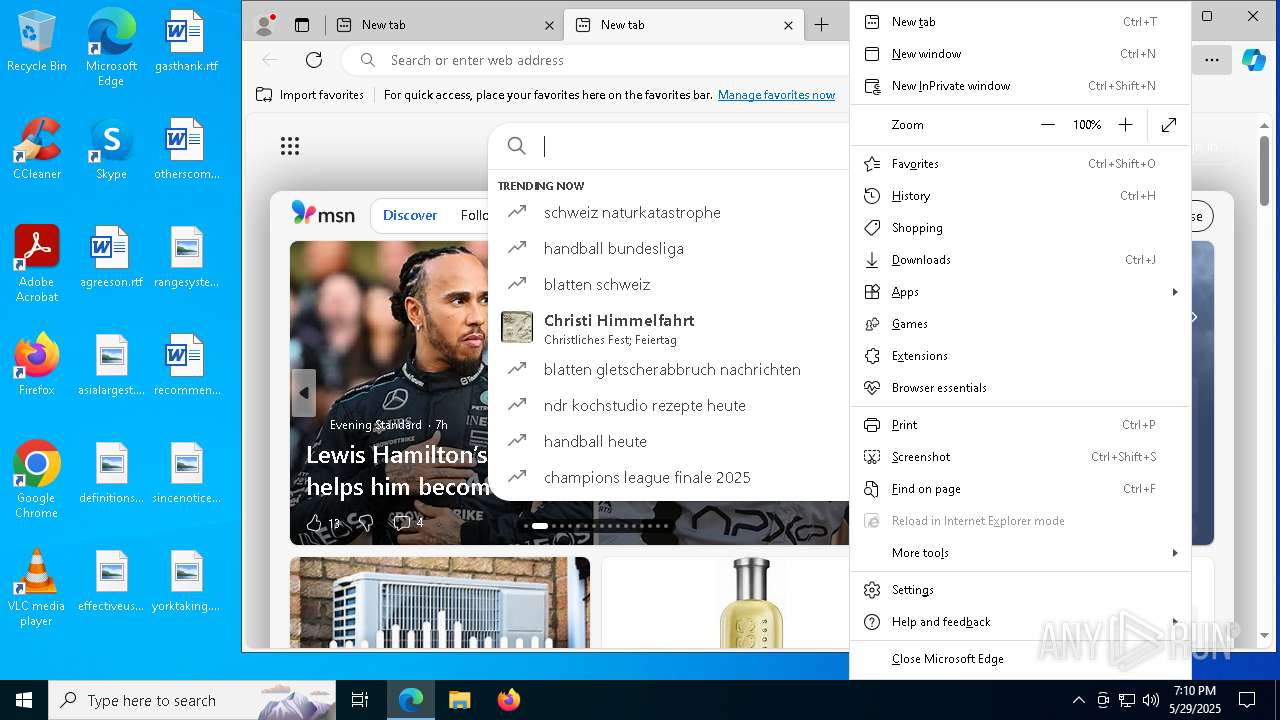Refresh the page with the reload icon
1280x720 pixels.
(x=314, y=60)
